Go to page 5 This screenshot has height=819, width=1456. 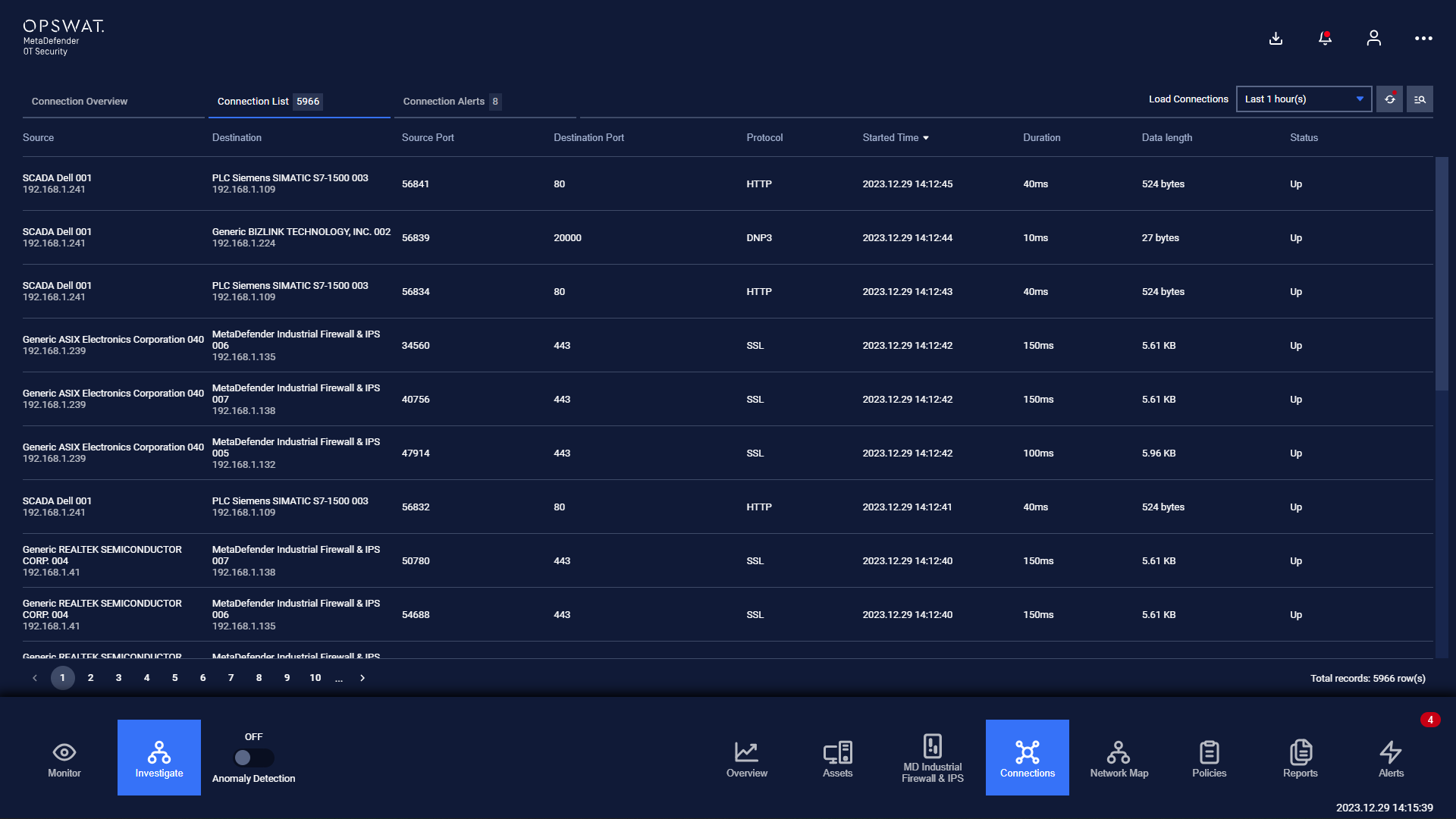pyautogui.click(x=175, y=678)
